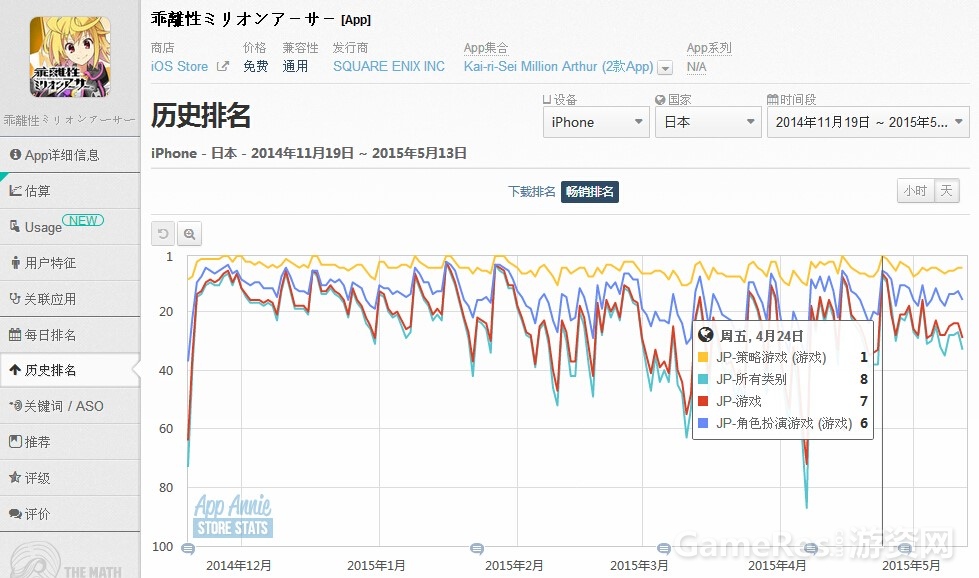This screenshot has height=578, width=979.
Task: Click the Usage sidebar icon
Action: pyautogui.click(x=15, y=226)
